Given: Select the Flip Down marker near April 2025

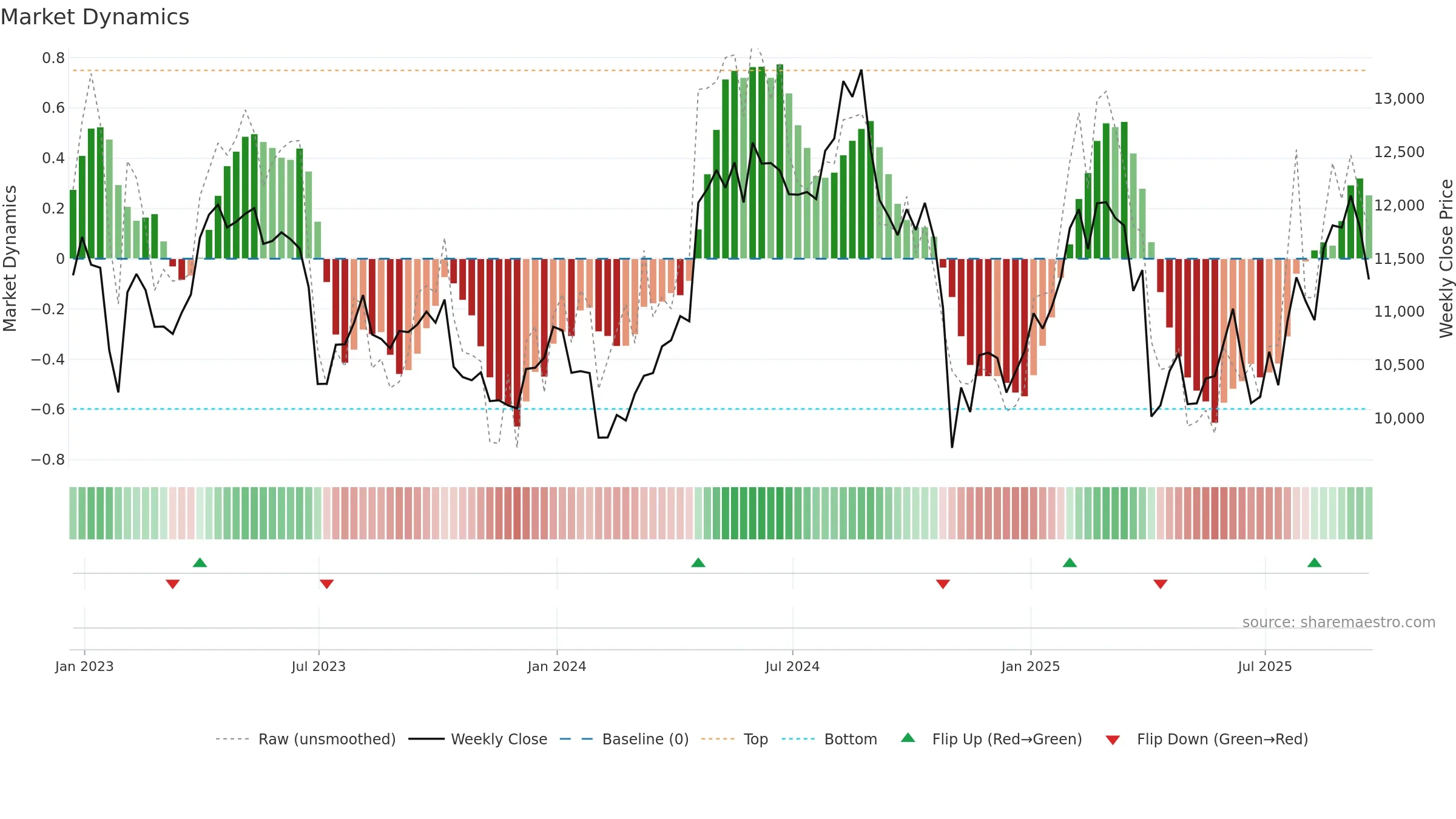Looking at the screenshot, I should point(1161,584).
